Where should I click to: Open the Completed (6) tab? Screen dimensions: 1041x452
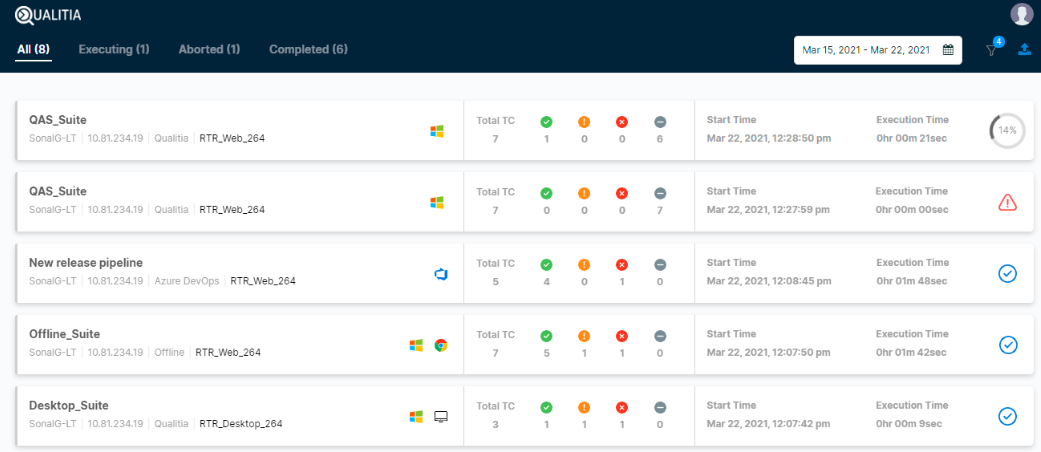pyautogui.click(x=308, y=50)
